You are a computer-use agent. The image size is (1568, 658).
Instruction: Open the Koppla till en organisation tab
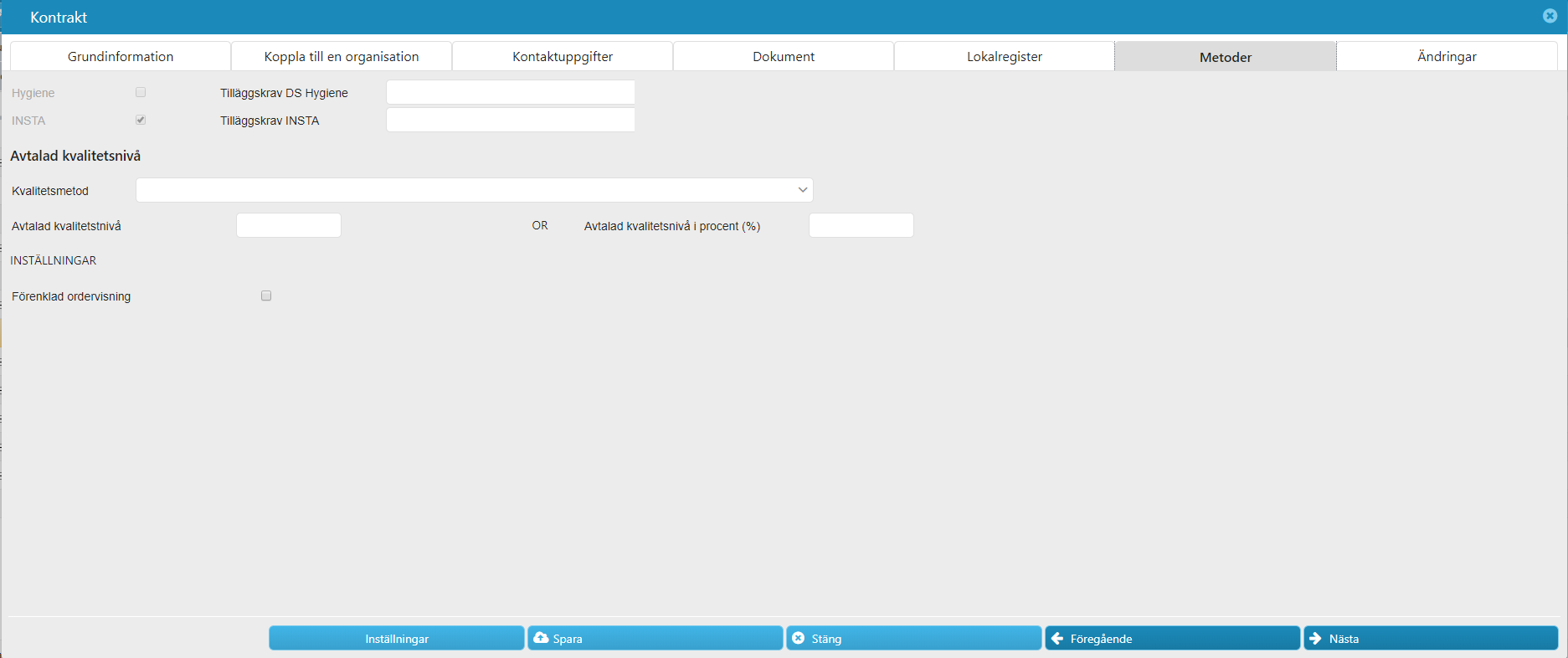click(342, 56)
